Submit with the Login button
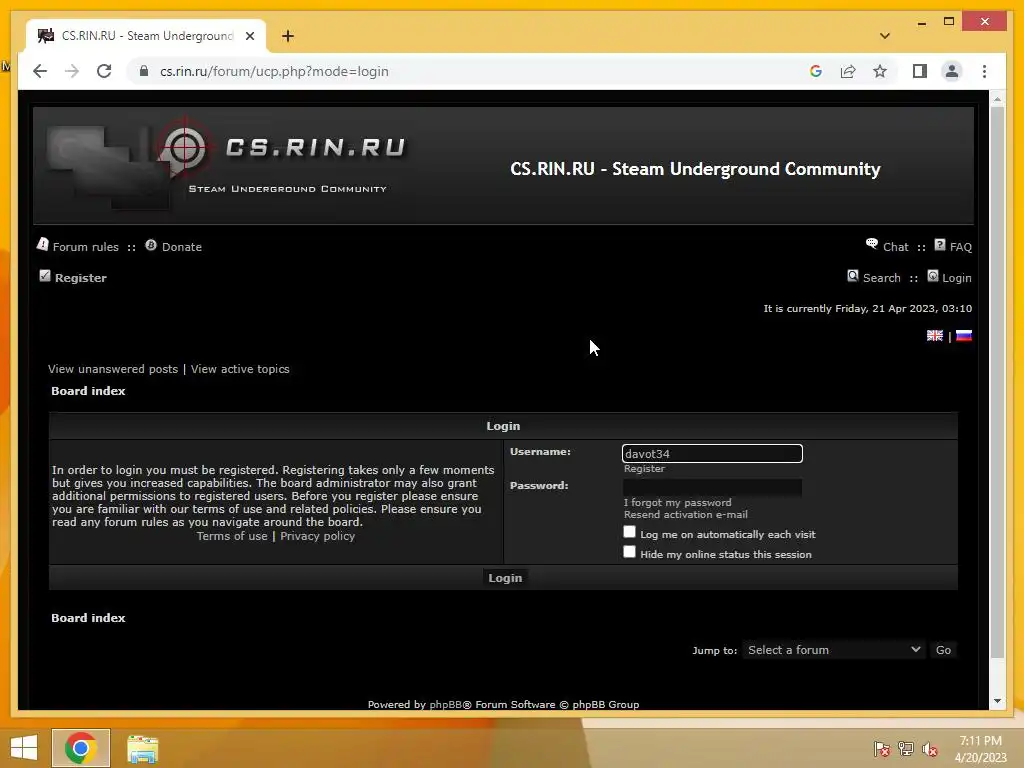The height and width of the screenshot is (768, 1024). 505,578
